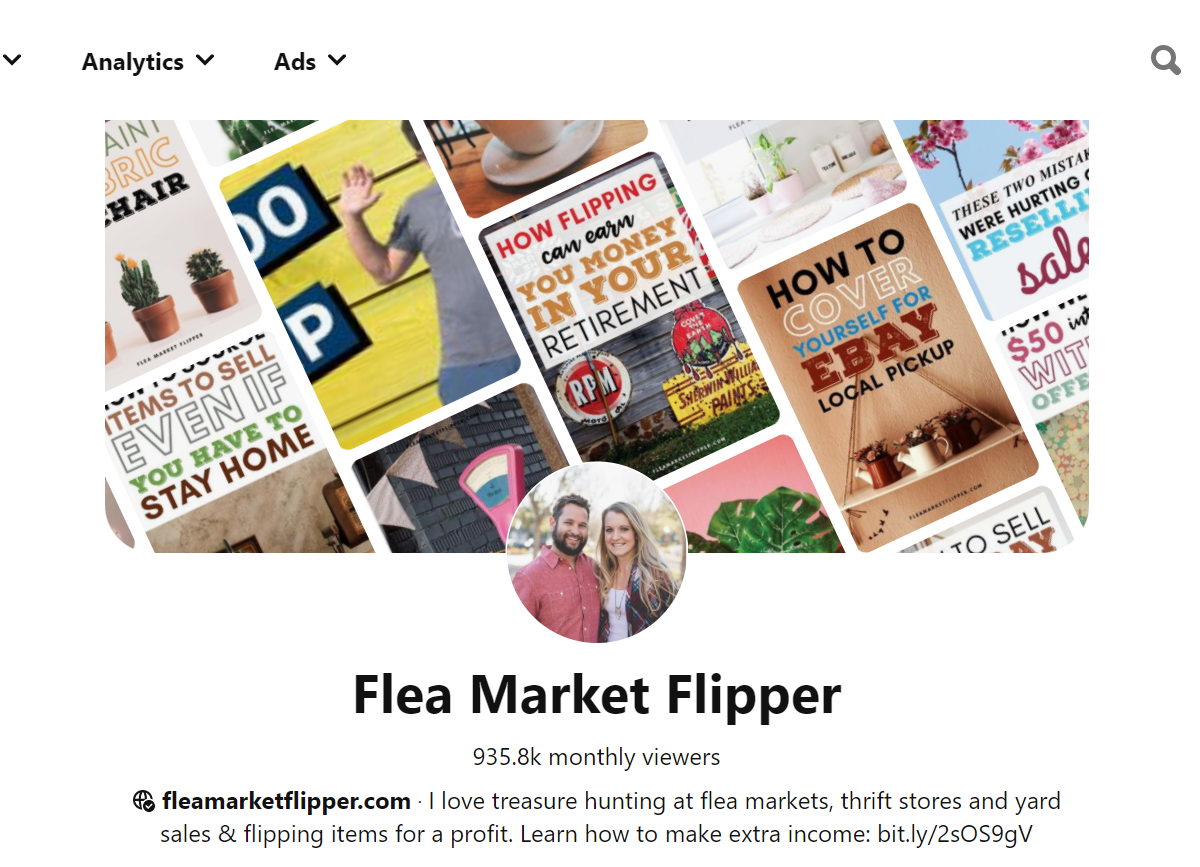Expand the Analytics dropdown menu
This screenshot has height=867, width=1200.
click(x=206, y=60)
